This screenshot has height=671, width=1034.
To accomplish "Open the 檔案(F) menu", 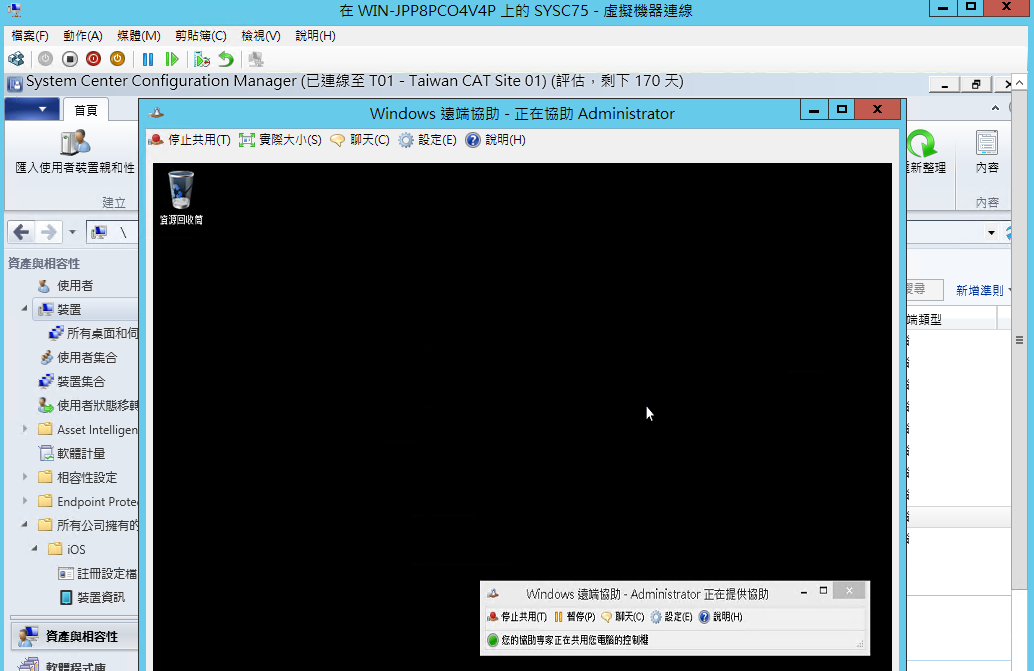I will coord(30,36).
